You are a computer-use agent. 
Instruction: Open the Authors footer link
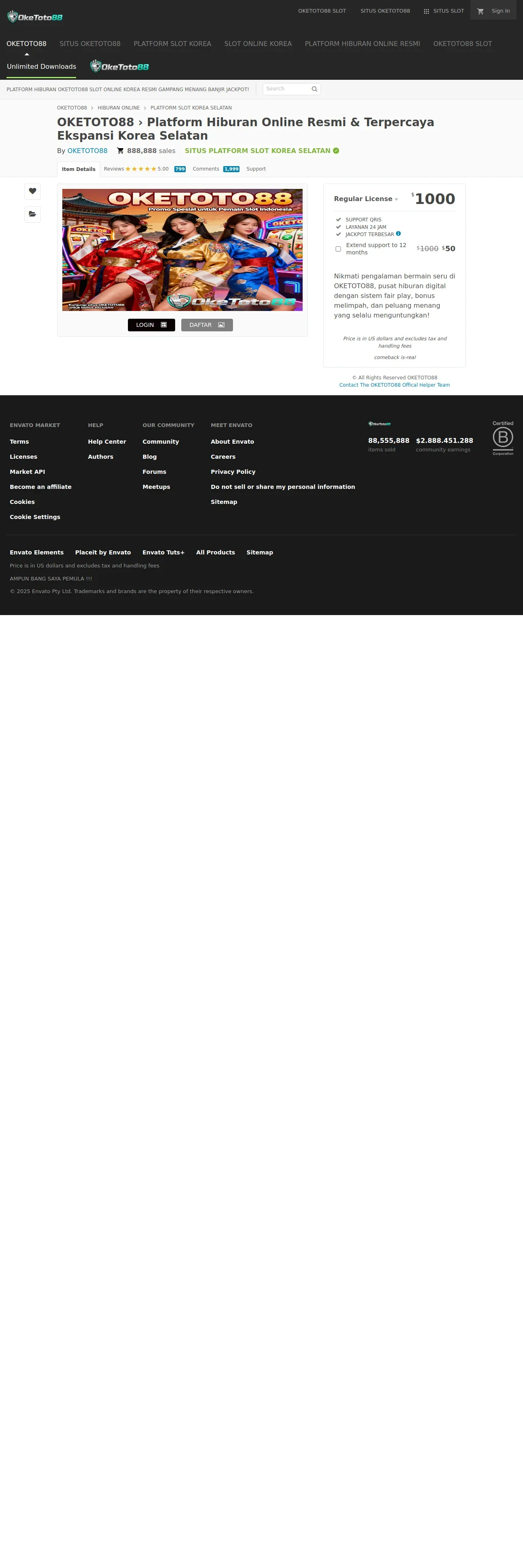(101, 457)
